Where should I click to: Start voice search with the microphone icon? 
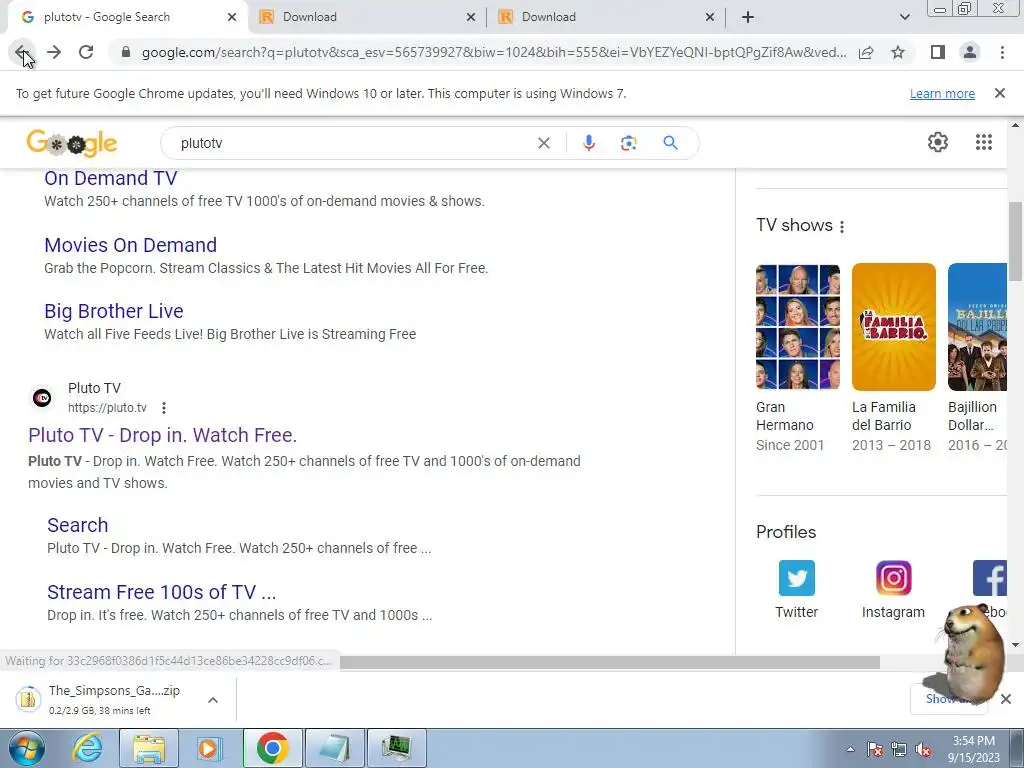pos(588,143)
